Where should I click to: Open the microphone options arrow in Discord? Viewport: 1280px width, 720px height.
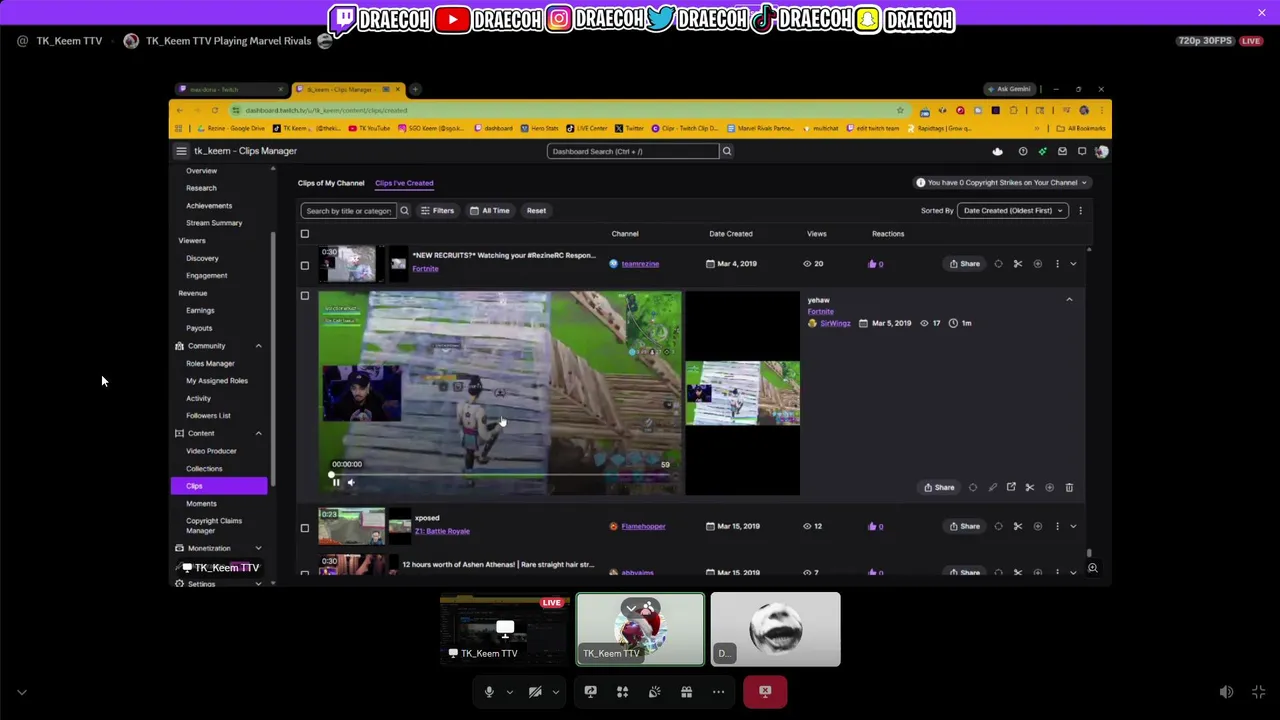click(x=509, y=692)
